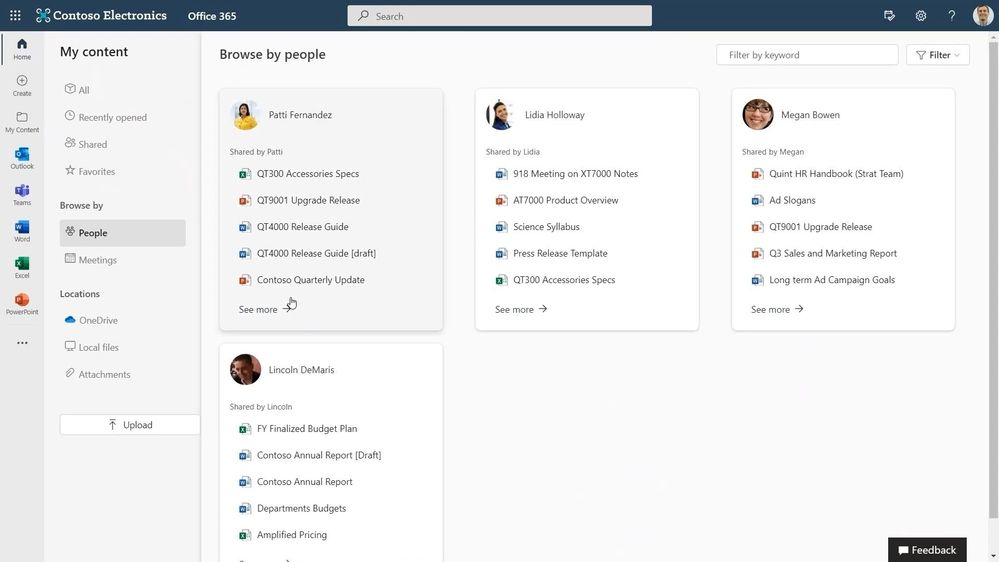The width and height of the screenshot is (999, 562).
Task: Click the Office 365 header link
Action: (212, 16)
